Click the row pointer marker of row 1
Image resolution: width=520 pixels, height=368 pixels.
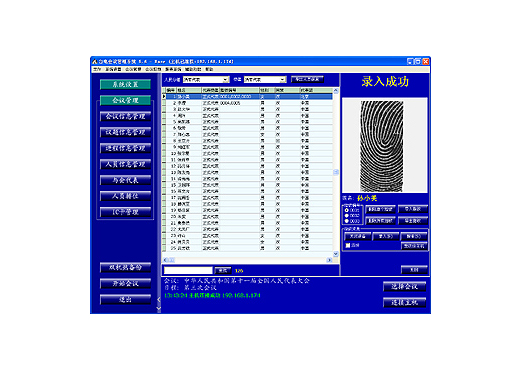(164, 97)
